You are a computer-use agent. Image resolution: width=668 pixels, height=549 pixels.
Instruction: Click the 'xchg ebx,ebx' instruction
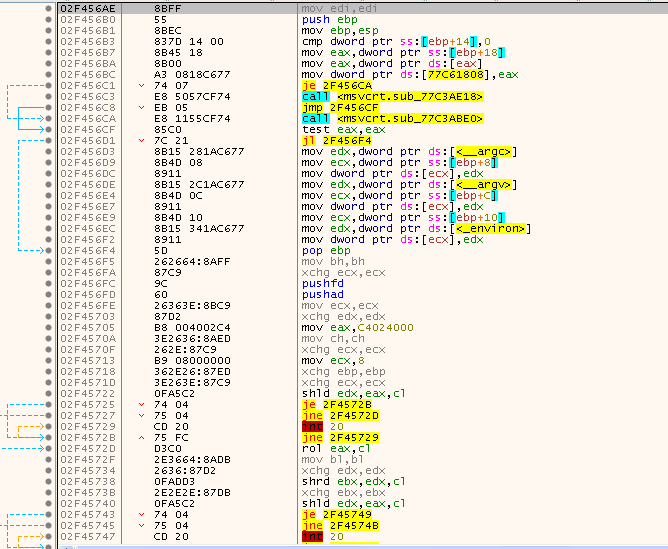[x=343, y=493]
